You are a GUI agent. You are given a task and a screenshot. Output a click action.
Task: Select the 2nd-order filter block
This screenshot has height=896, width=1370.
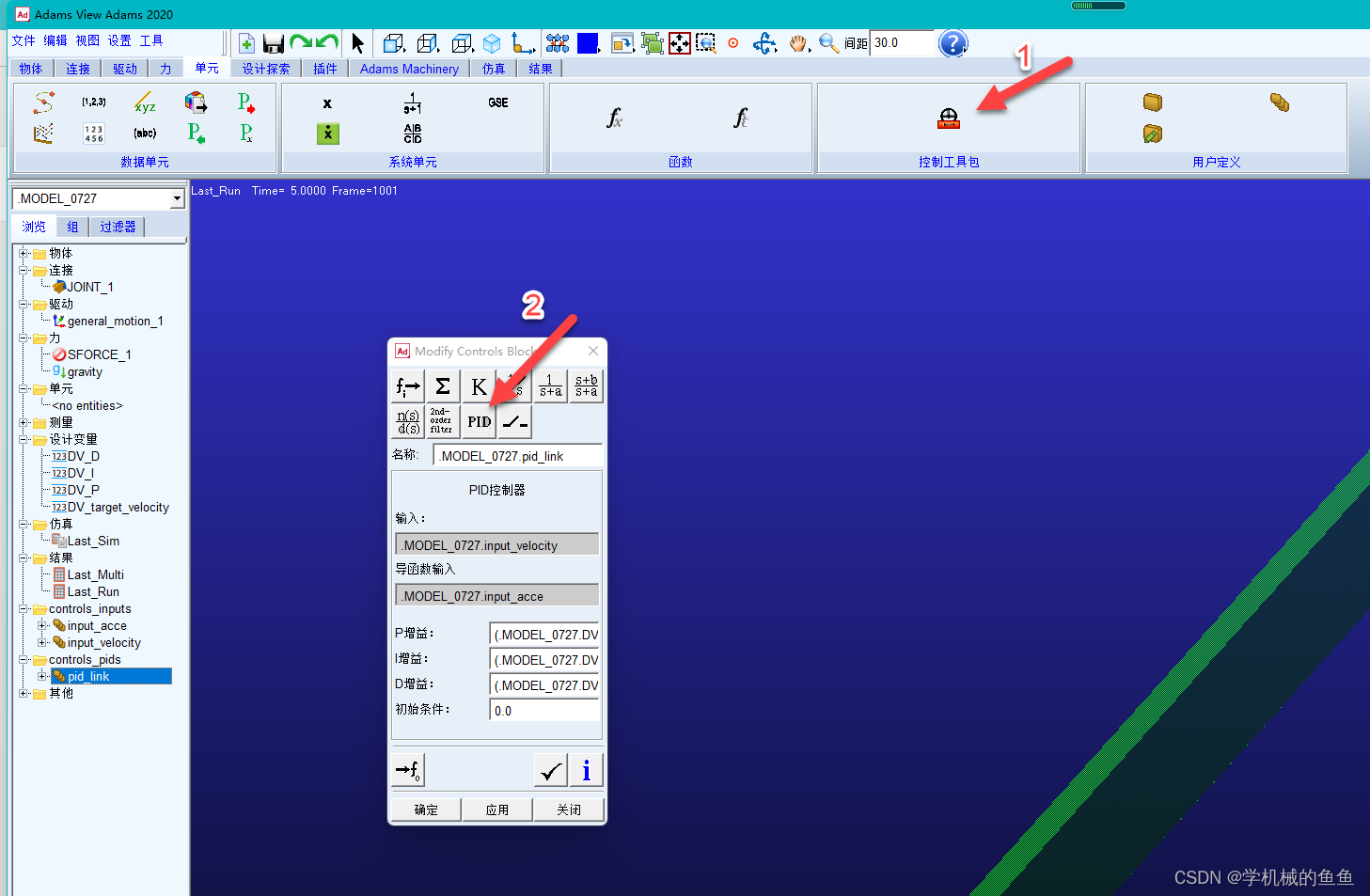pos(442,422)
